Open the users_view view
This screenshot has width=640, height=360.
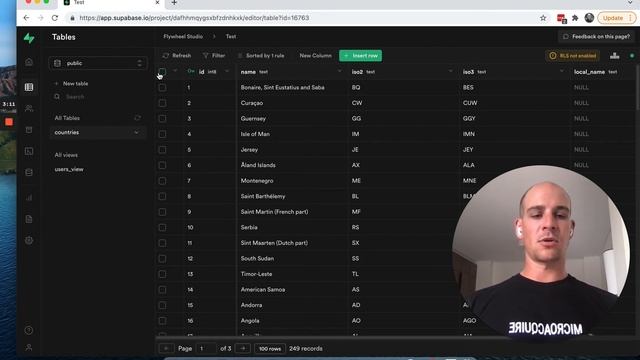[x=69, y=169]
